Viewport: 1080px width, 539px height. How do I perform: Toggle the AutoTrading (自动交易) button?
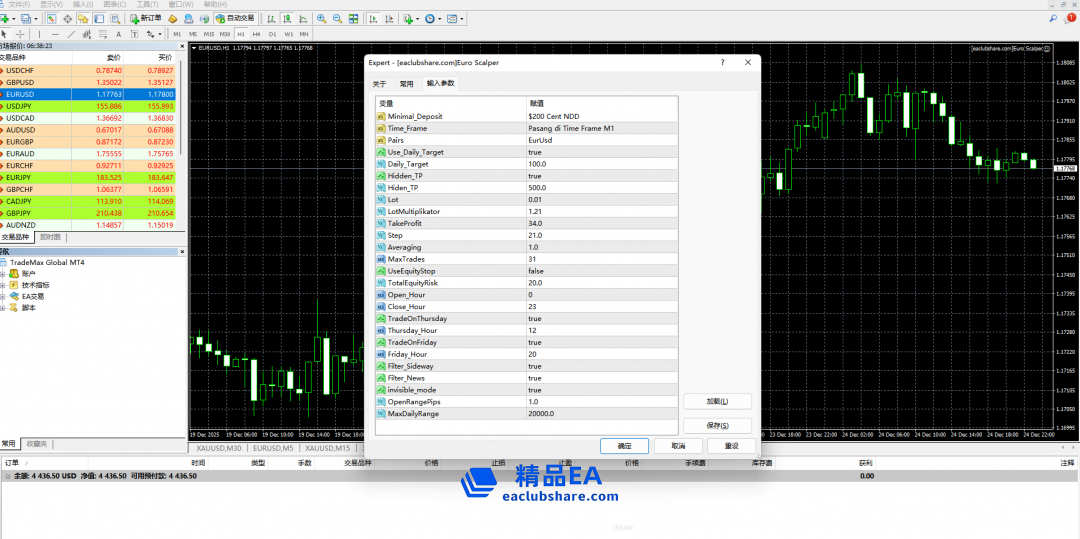(x=234, y=18)
